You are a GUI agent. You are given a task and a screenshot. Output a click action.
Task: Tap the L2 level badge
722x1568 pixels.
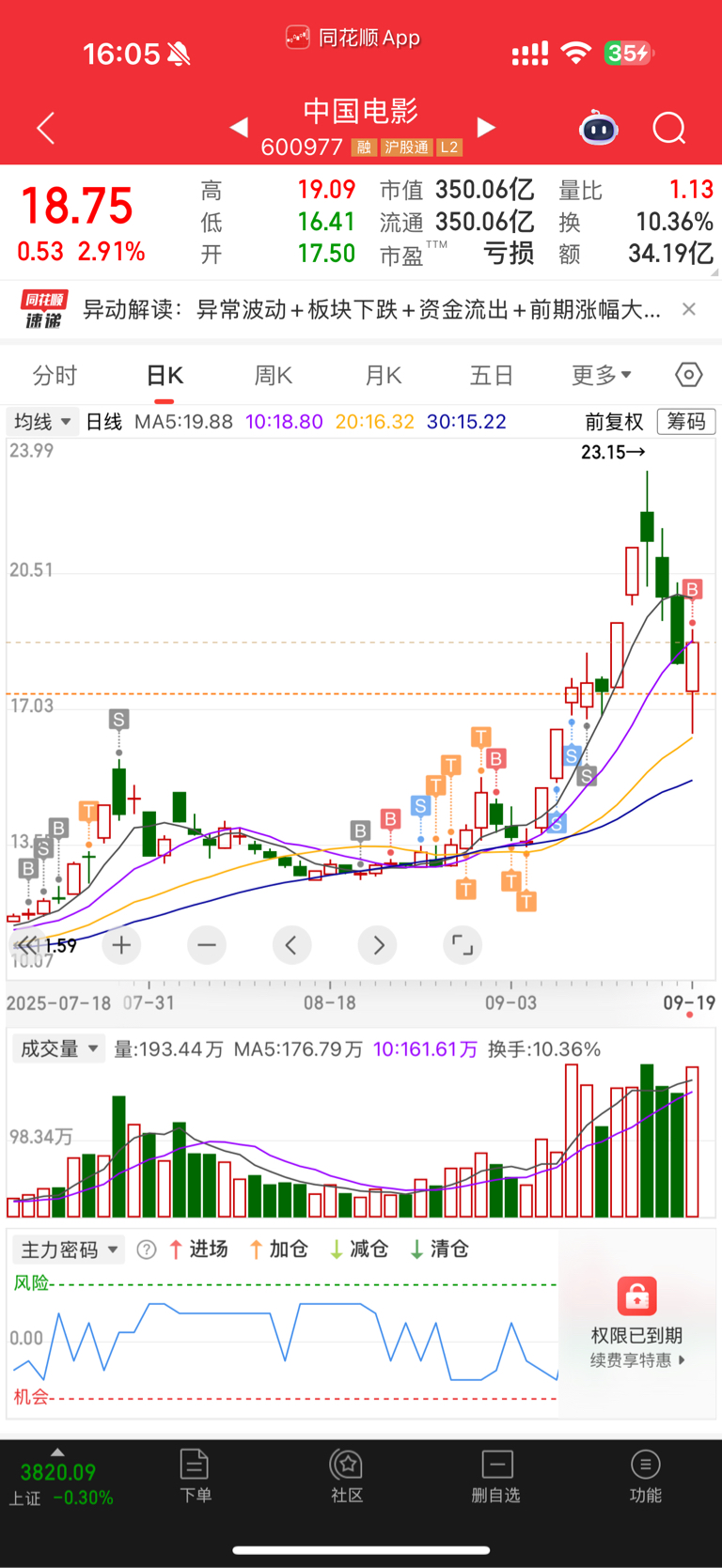449,147
